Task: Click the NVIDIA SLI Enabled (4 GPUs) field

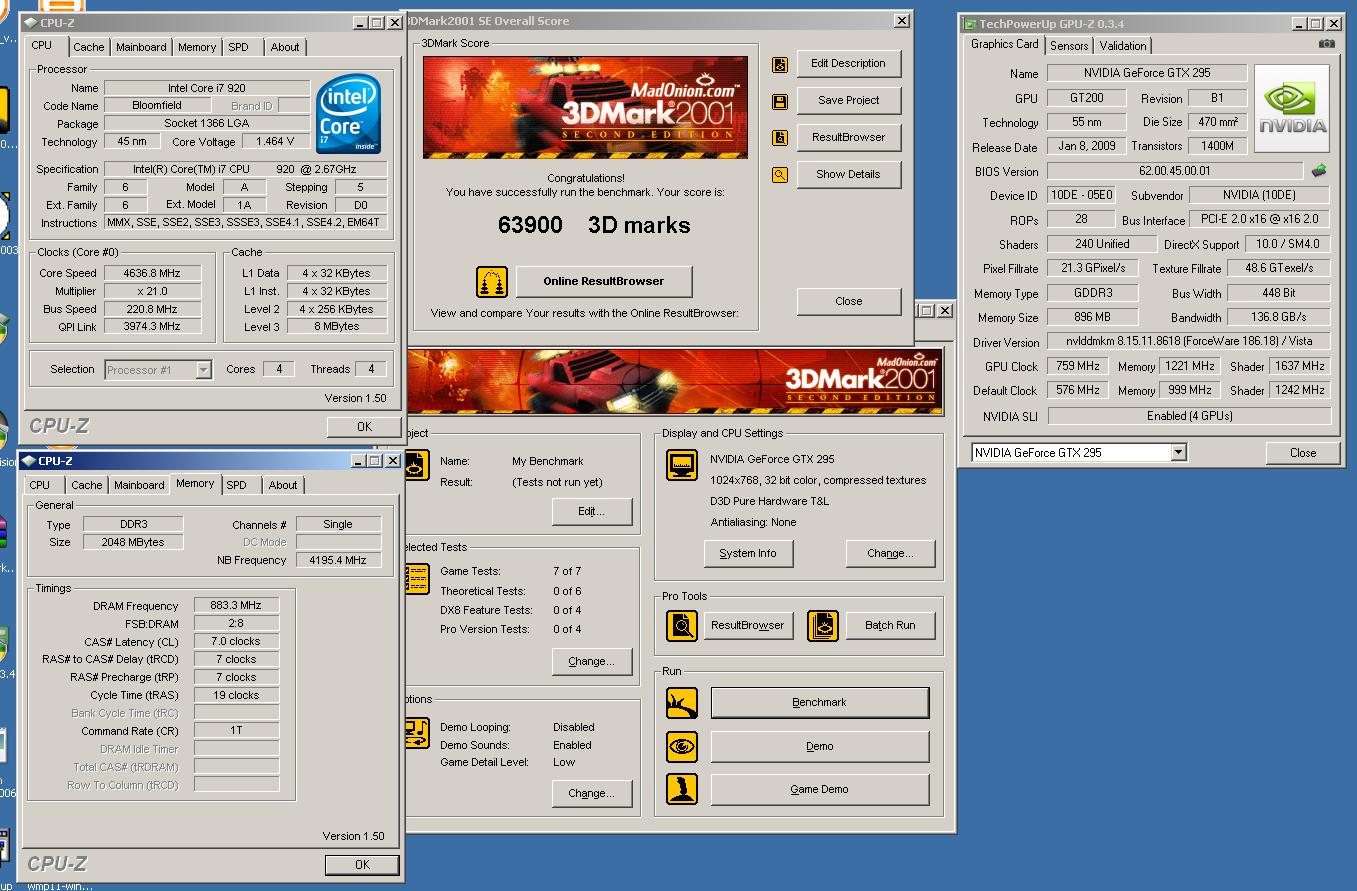Action: (1189, 416)
